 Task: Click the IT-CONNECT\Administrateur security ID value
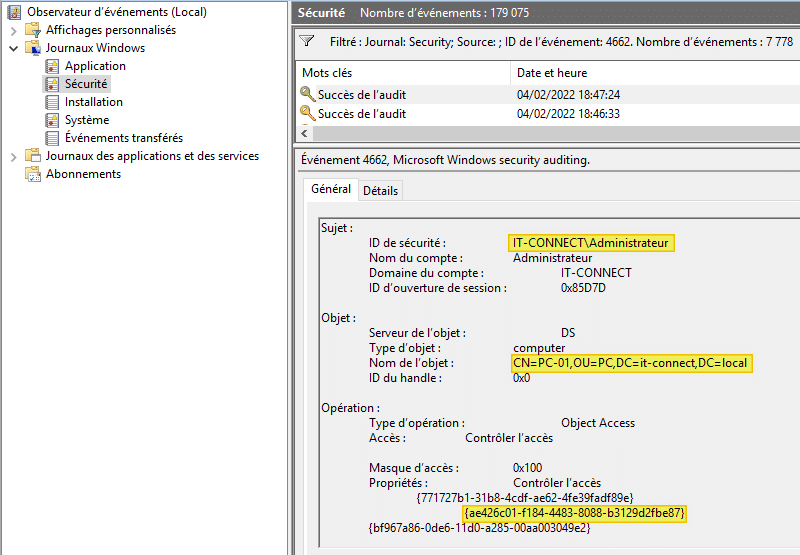591,243
